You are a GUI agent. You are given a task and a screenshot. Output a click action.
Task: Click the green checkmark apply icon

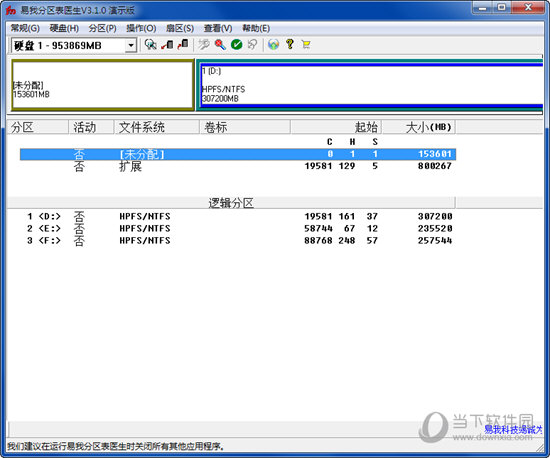click(237, 45)
